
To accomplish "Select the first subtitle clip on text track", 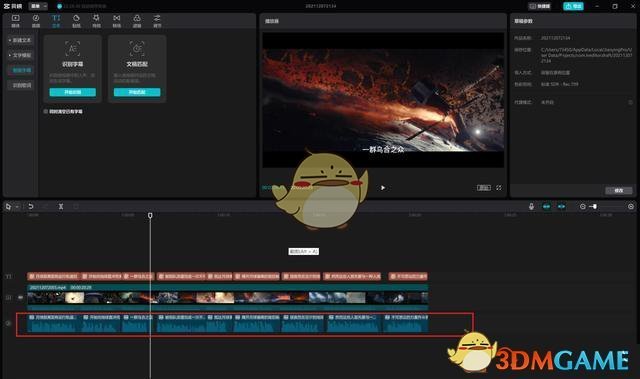I will tap(53, 276).
